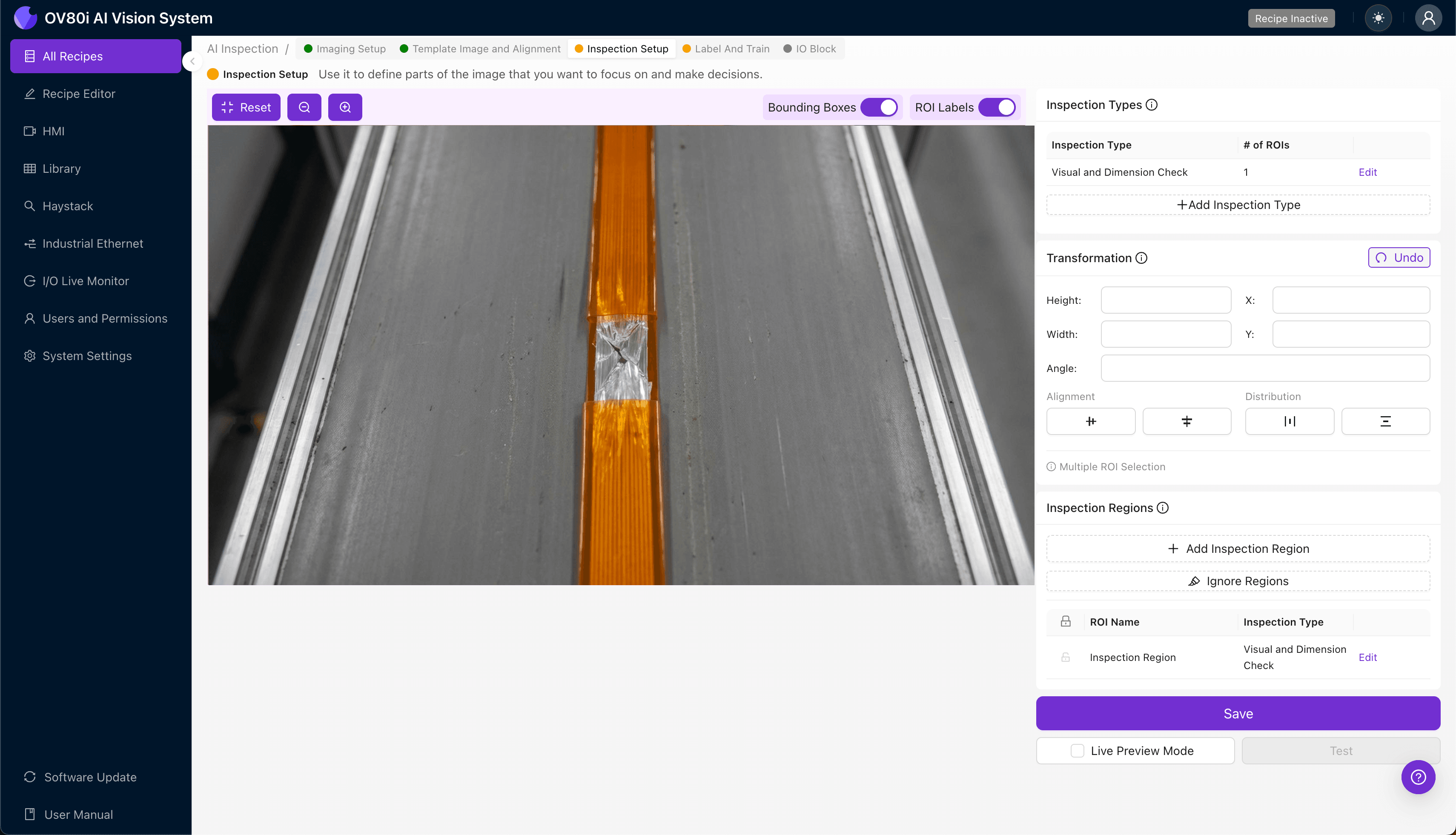Click the purple Save button
The height and width of the screenshot is (835, 1456).
[1238, 713]
